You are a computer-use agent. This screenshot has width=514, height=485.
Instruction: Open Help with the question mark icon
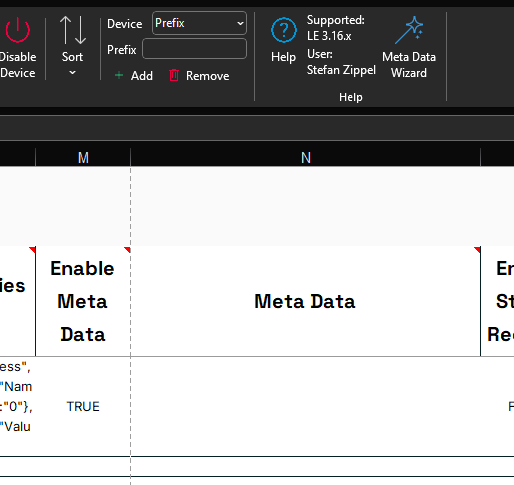tap(284, 31)
